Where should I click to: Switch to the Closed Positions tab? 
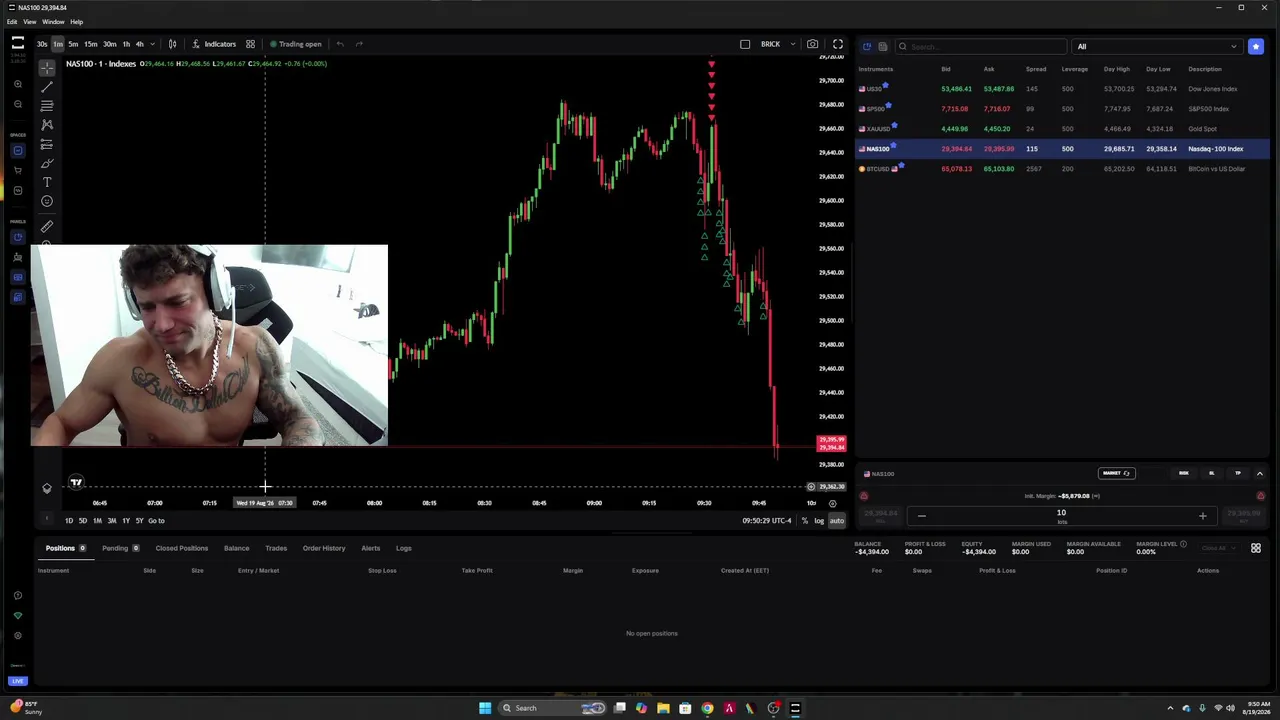pyautogui.click(x=181, y=548)
